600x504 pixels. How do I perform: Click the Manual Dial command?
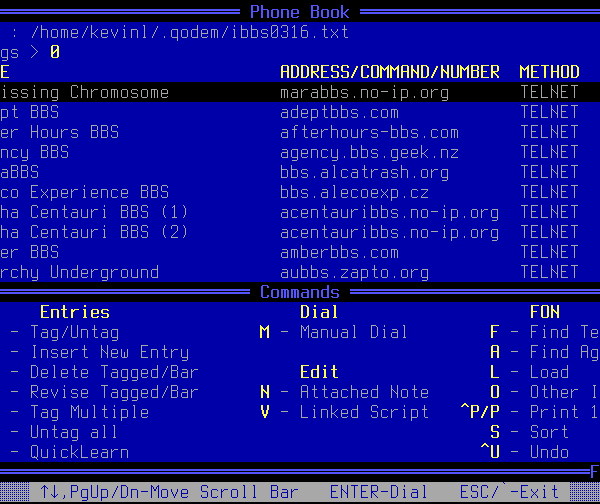pyautogui.click(x=354, y=332)
